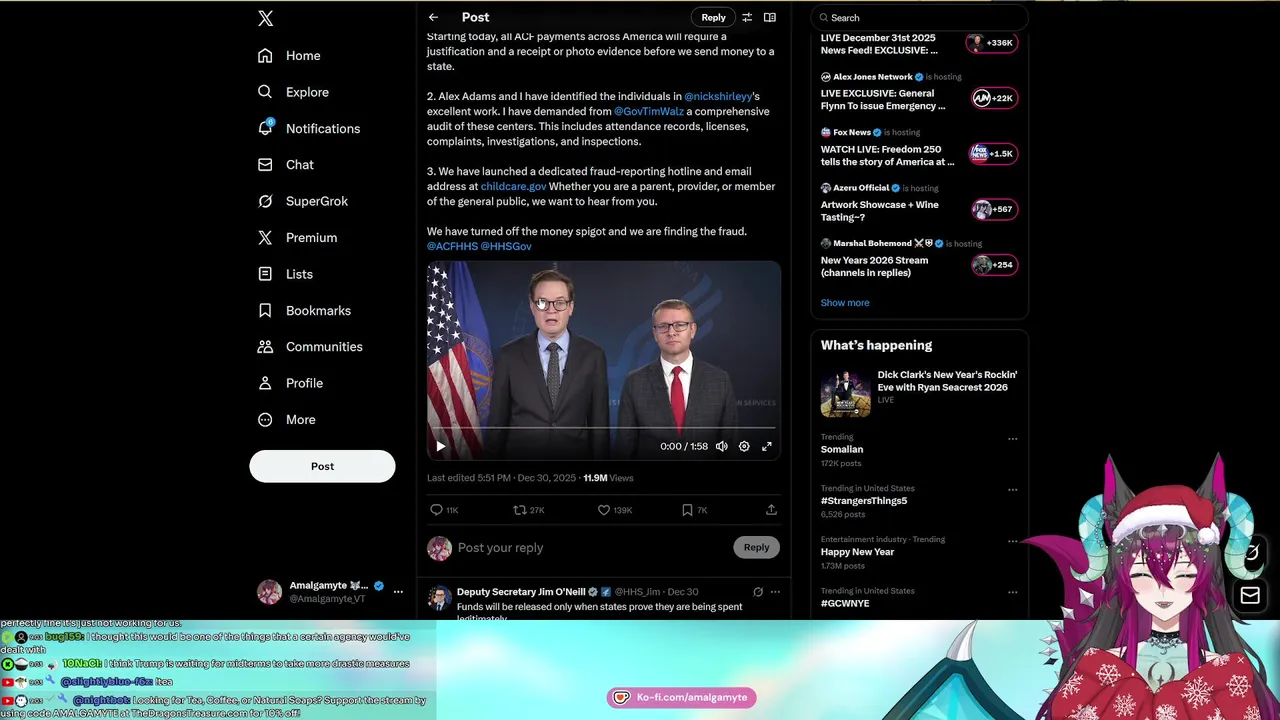This screenshot has height=720, width=1280.
Task: Open the Explore page
Action: 293,92
